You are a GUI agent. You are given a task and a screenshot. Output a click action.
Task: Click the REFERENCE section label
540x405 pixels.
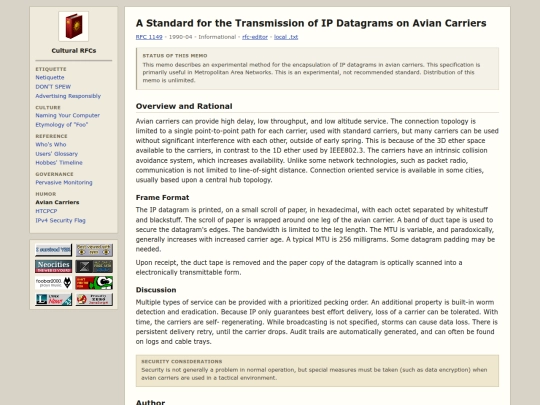[51, 136]
